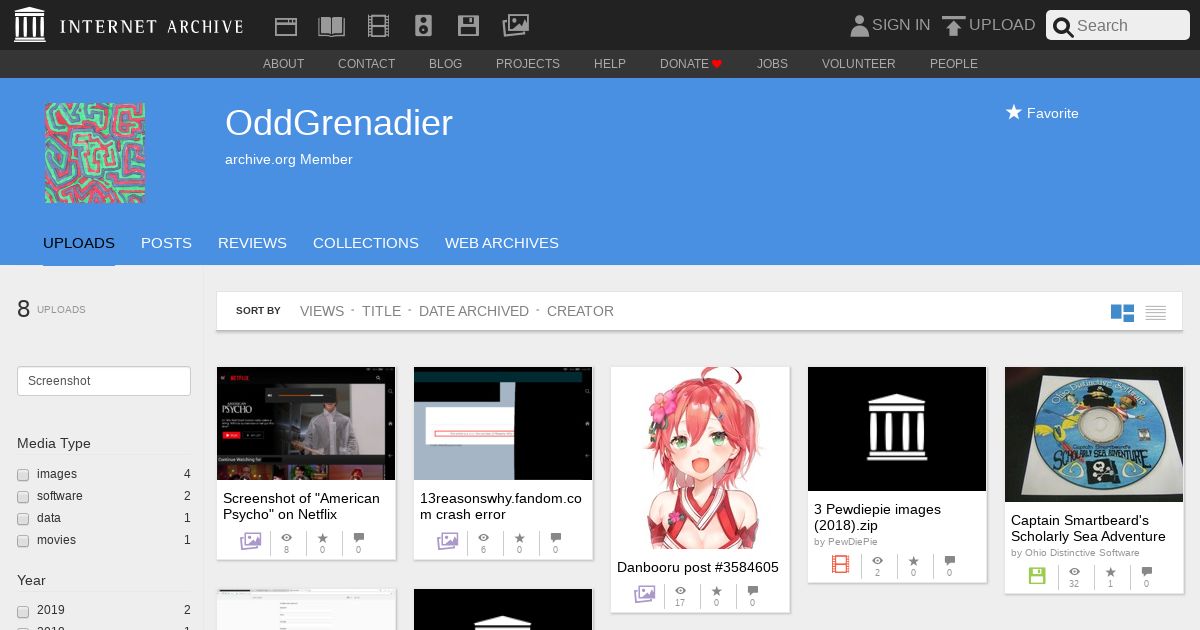Open the Video film icon in top bar

pyautogui.click(x=378, y=26)
